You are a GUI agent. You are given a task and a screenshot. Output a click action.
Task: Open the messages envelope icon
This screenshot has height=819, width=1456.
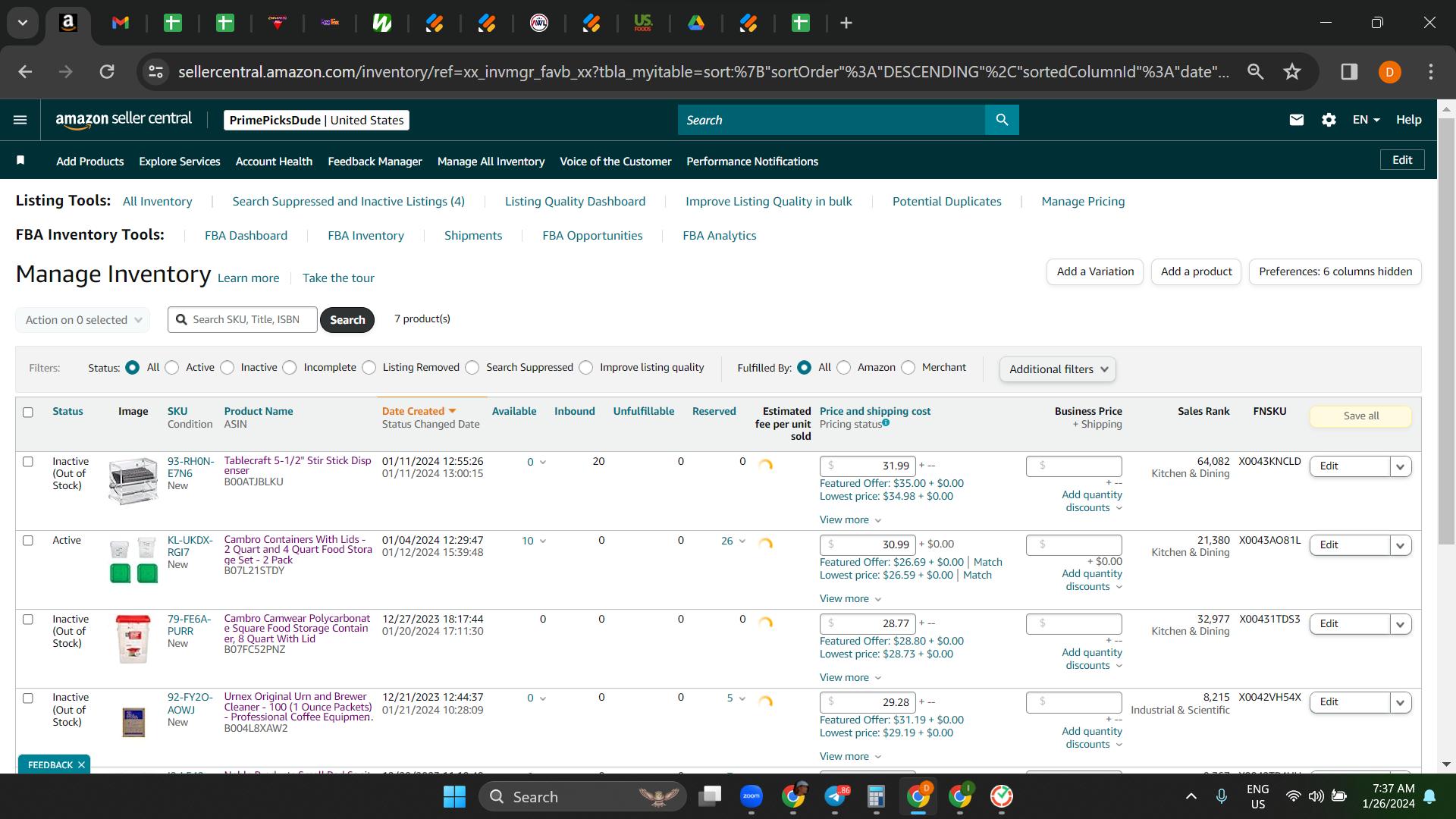coord(1297,120)
